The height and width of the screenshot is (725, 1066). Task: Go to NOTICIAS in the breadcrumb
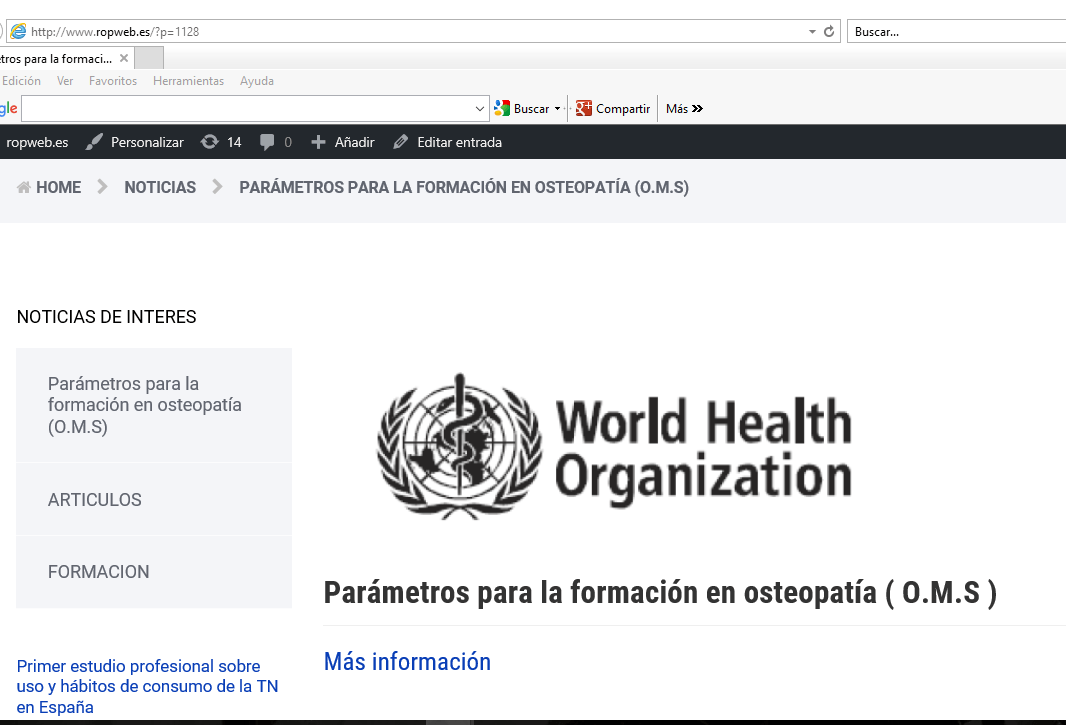coord(160,187)
